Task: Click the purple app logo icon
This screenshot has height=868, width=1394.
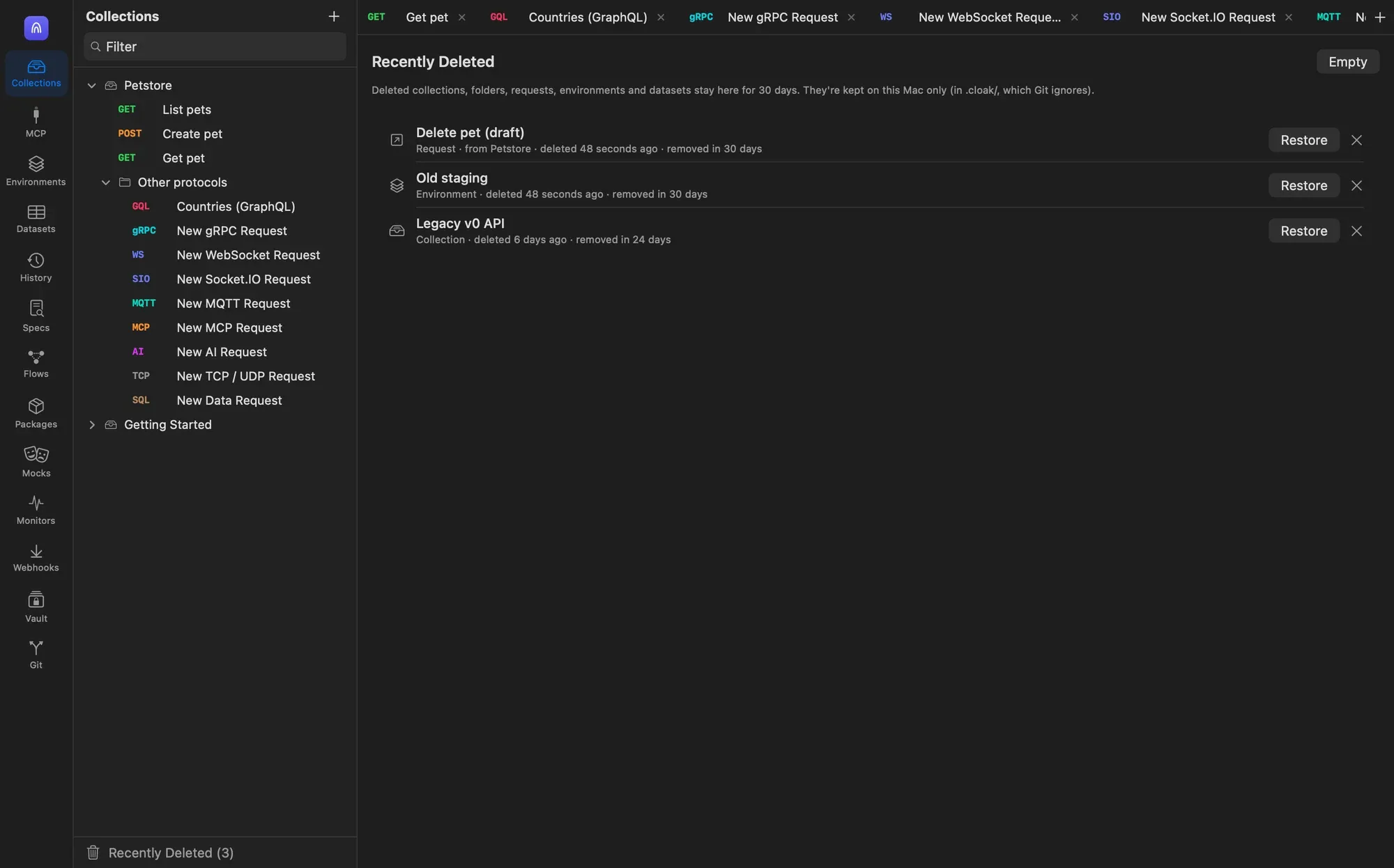Action: [x=36, y=28]
